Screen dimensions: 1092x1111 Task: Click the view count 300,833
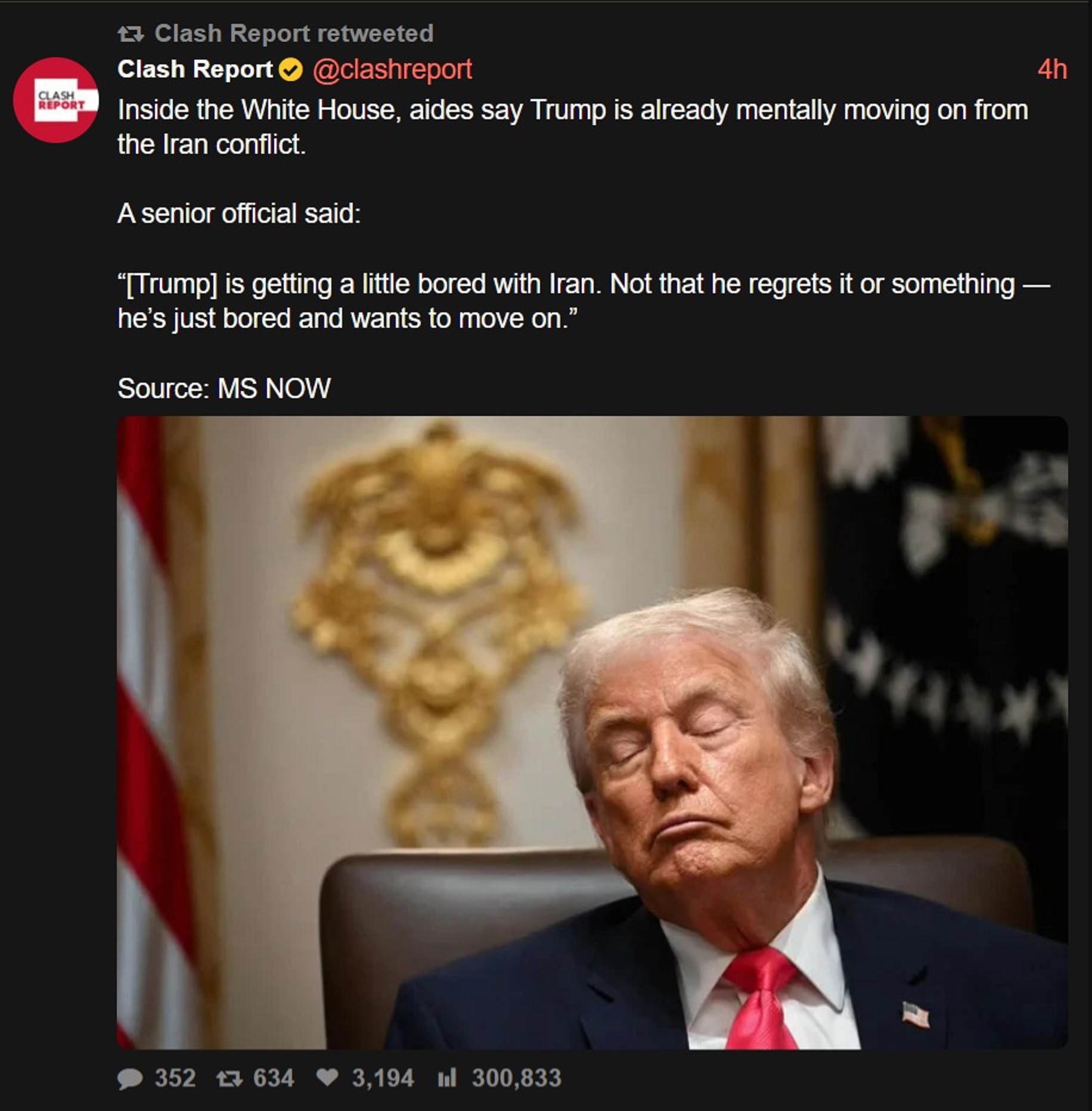[516, 1078]
